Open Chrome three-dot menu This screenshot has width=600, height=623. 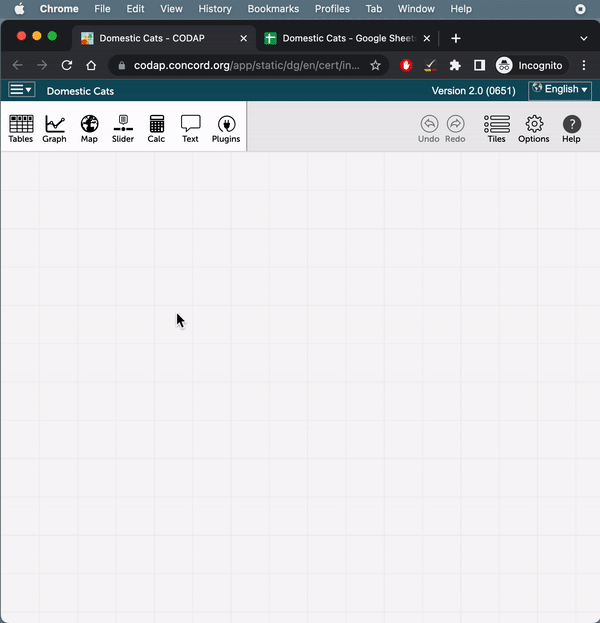click(583, 65)
